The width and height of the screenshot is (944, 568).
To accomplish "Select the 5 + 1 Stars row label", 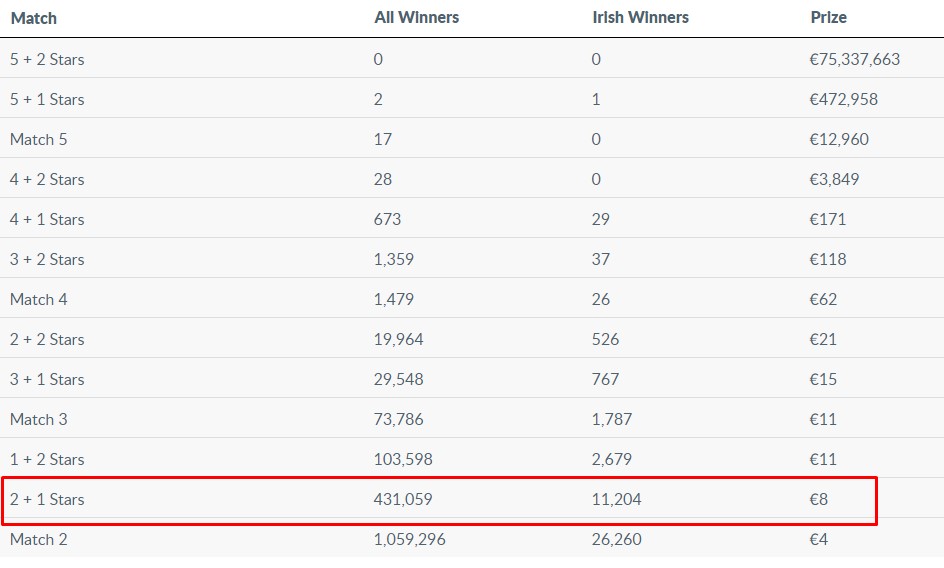I will tap(47, 99).
